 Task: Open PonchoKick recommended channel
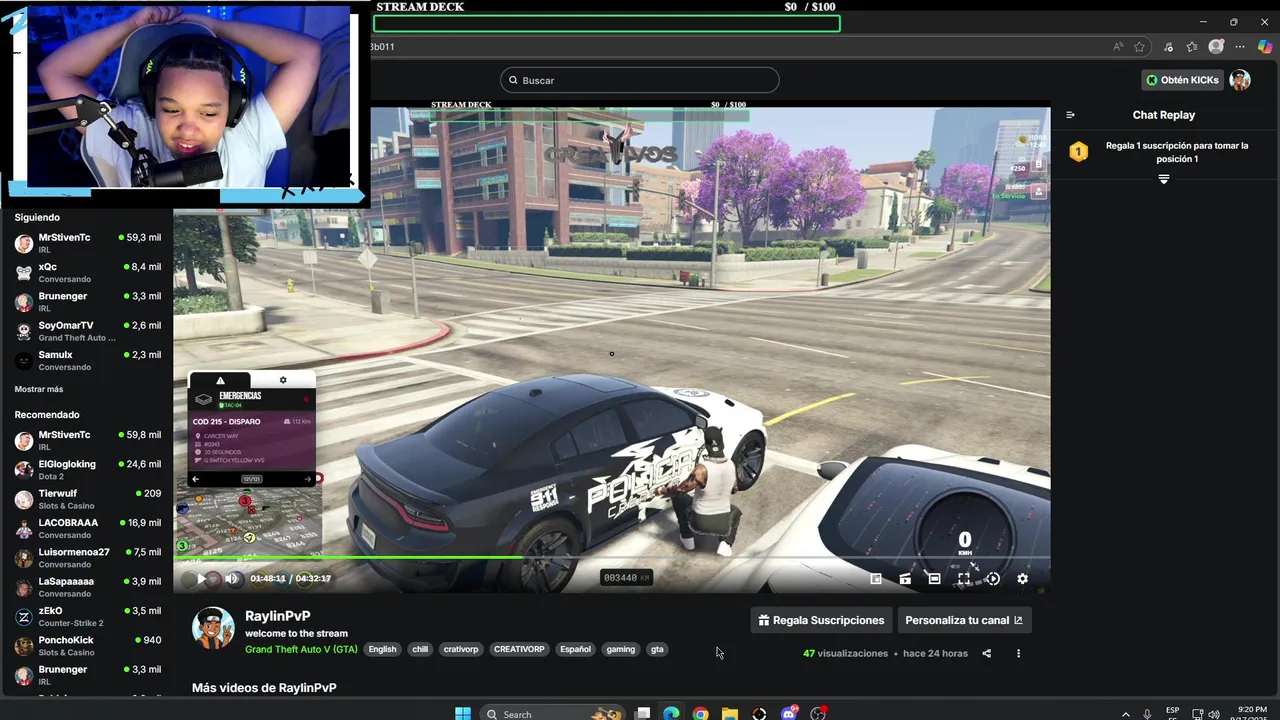click(88, 645)
